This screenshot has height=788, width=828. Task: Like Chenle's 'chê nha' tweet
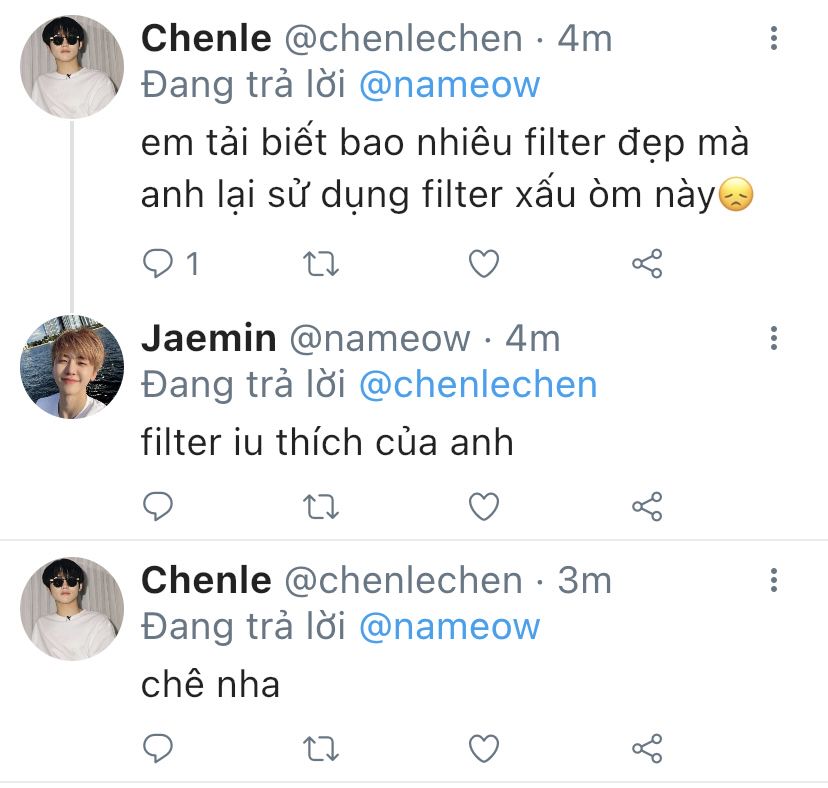tap(484, 747)
